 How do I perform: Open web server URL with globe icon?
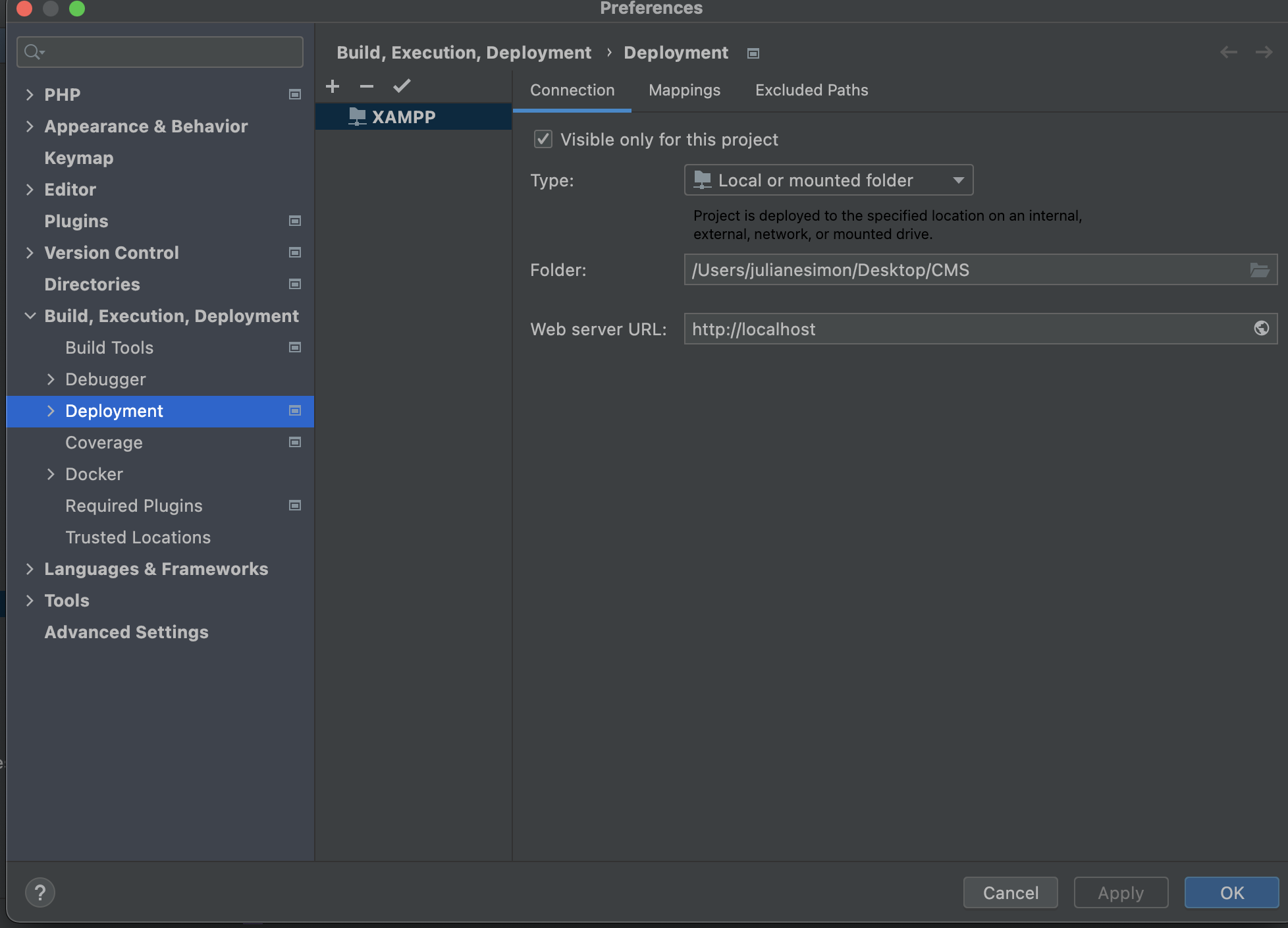tap(1261, 328)
